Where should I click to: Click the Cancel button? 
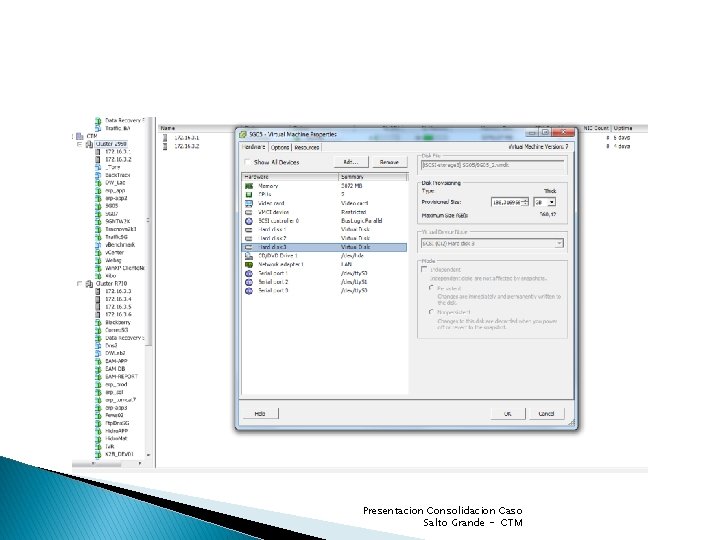coord(546,414)
